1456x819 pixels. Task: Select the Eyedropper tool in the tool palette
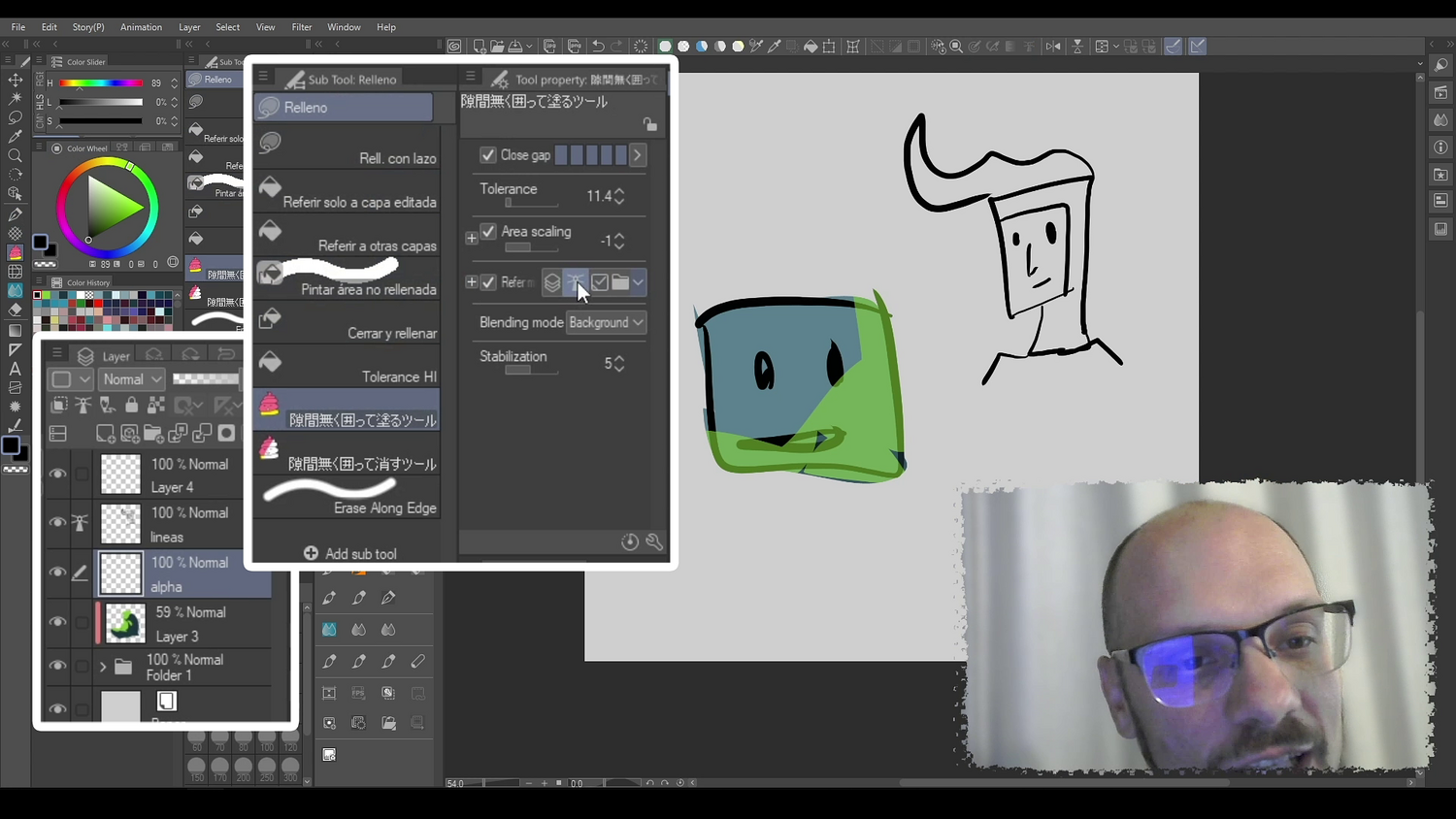(x=15, y=137)
